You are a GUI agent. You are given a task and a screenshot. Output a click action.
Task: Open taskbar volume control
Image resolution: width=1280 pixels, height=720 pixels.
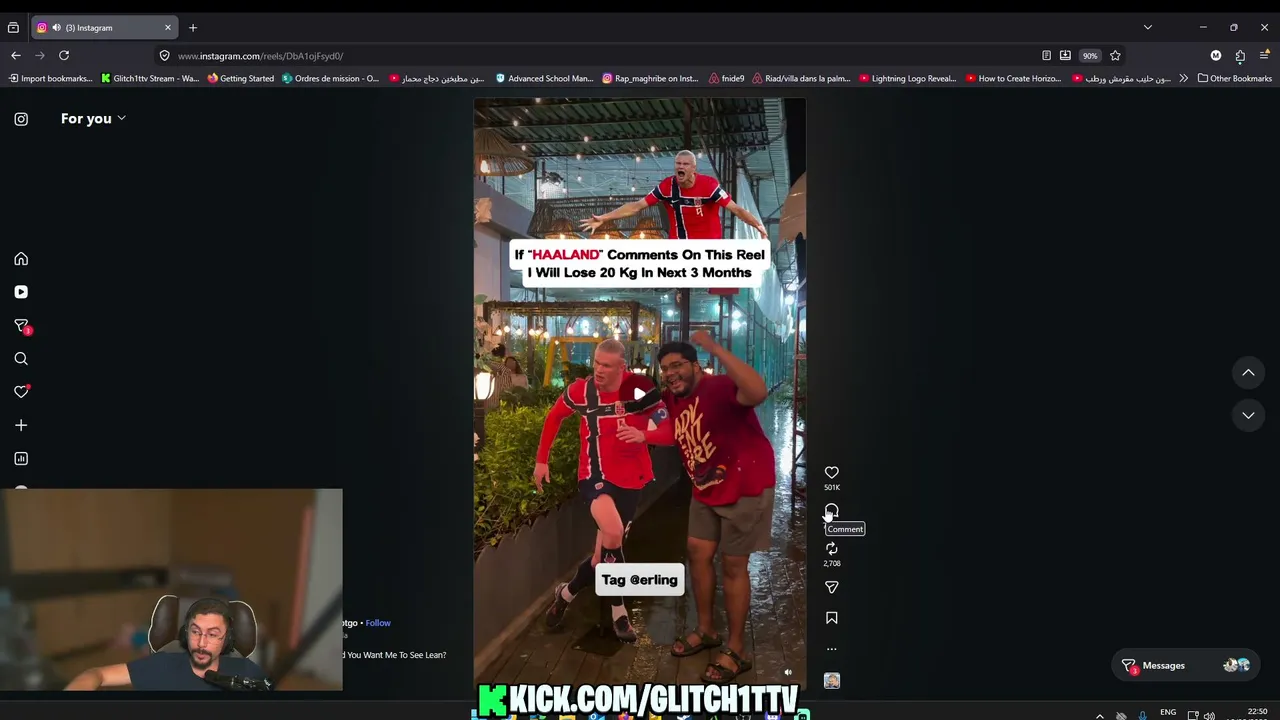point(1209,715)
